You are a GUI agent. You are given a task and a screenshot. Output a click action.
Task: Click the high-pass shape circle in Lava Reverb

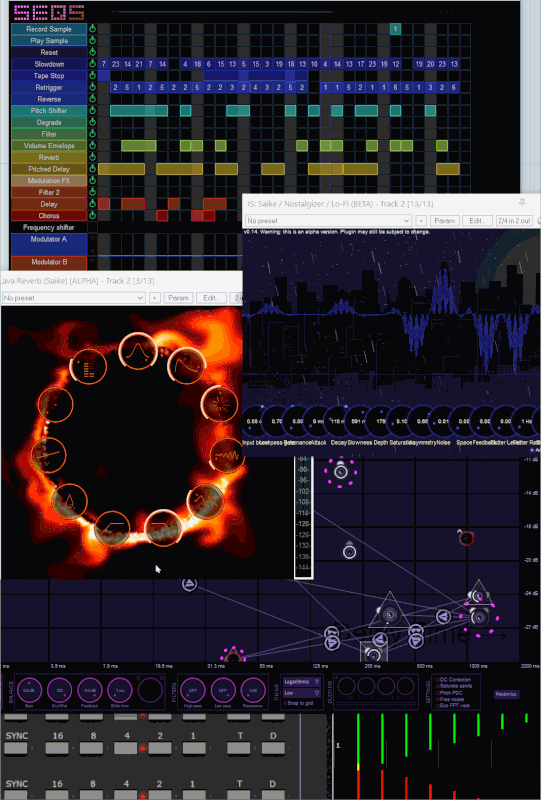pyautogui.click(x=112, y=529)
